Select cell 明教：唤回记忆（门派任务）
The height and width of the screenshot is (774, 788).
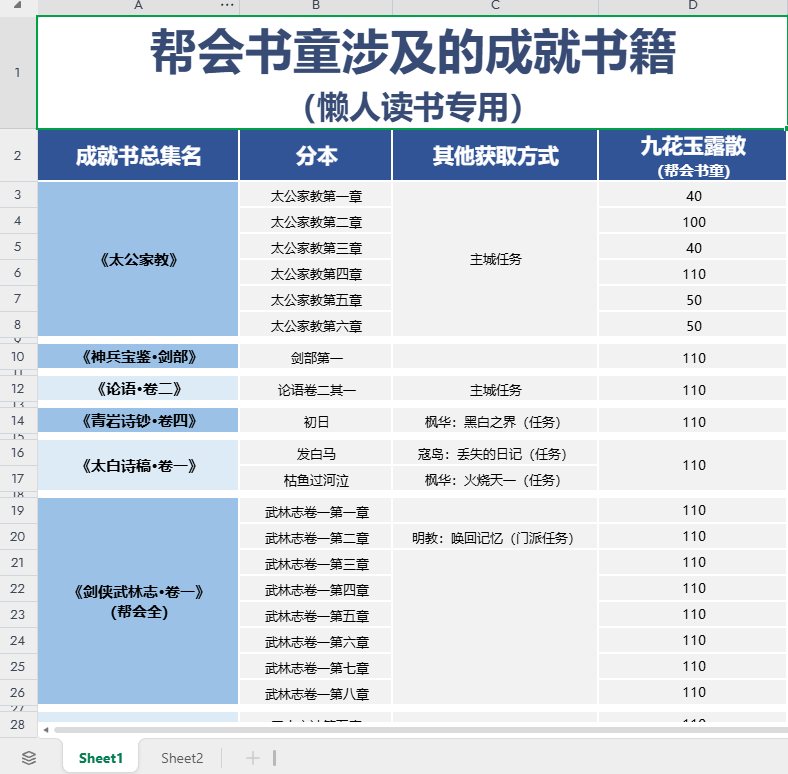tap(495, 537)
